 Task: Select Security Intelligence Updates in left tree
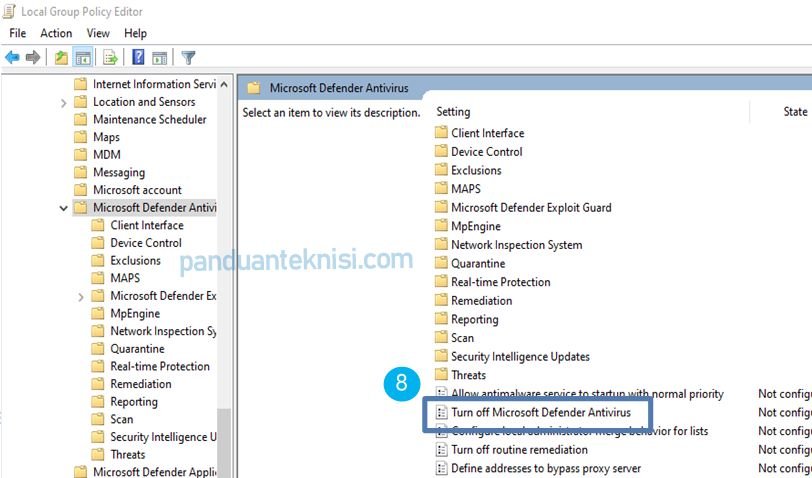(163, 437)
